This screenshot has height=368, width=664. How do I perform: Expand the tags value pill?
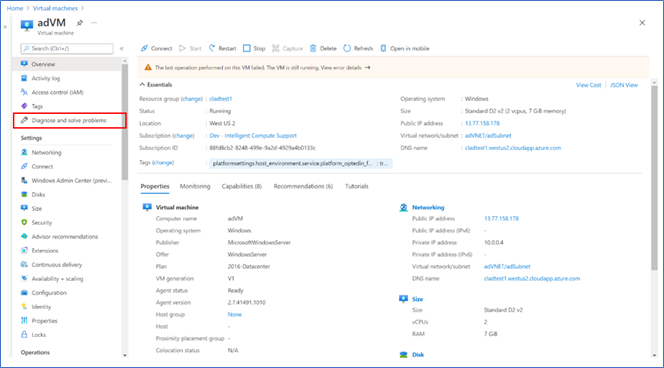pyautogui.click(x=300, y=163)
